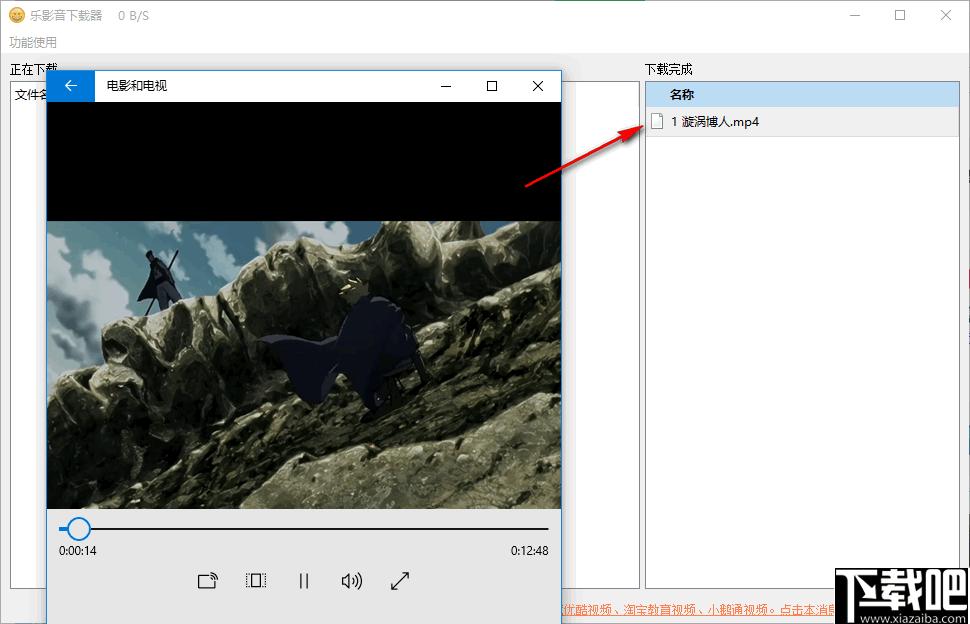970x624 pixels.
Task: Maximize the 乐影音下载器 main window
Action: 900,15
